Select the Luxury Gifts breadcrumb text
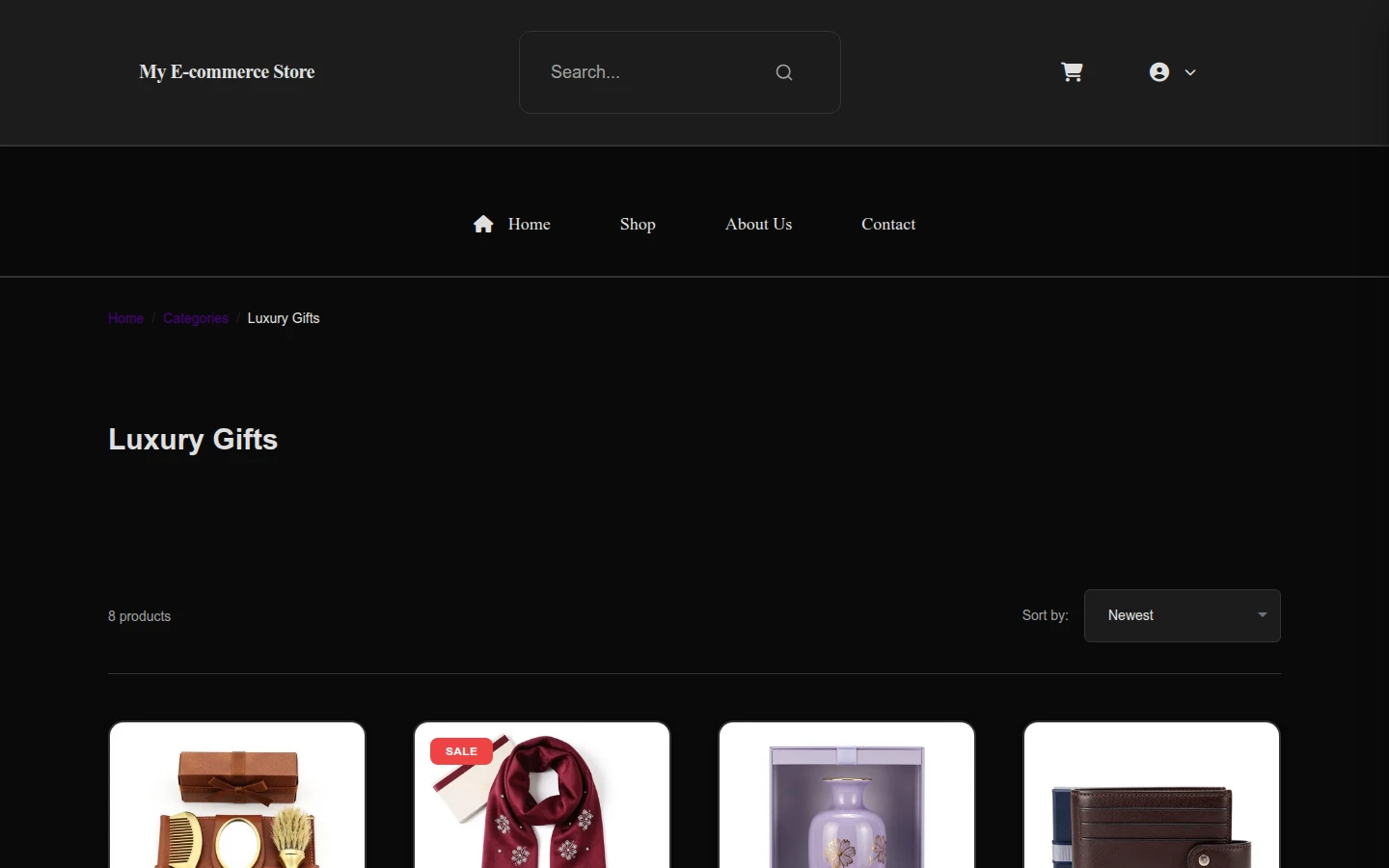The height and width of the screenshot is (868, 1389). tap(284, 318)
